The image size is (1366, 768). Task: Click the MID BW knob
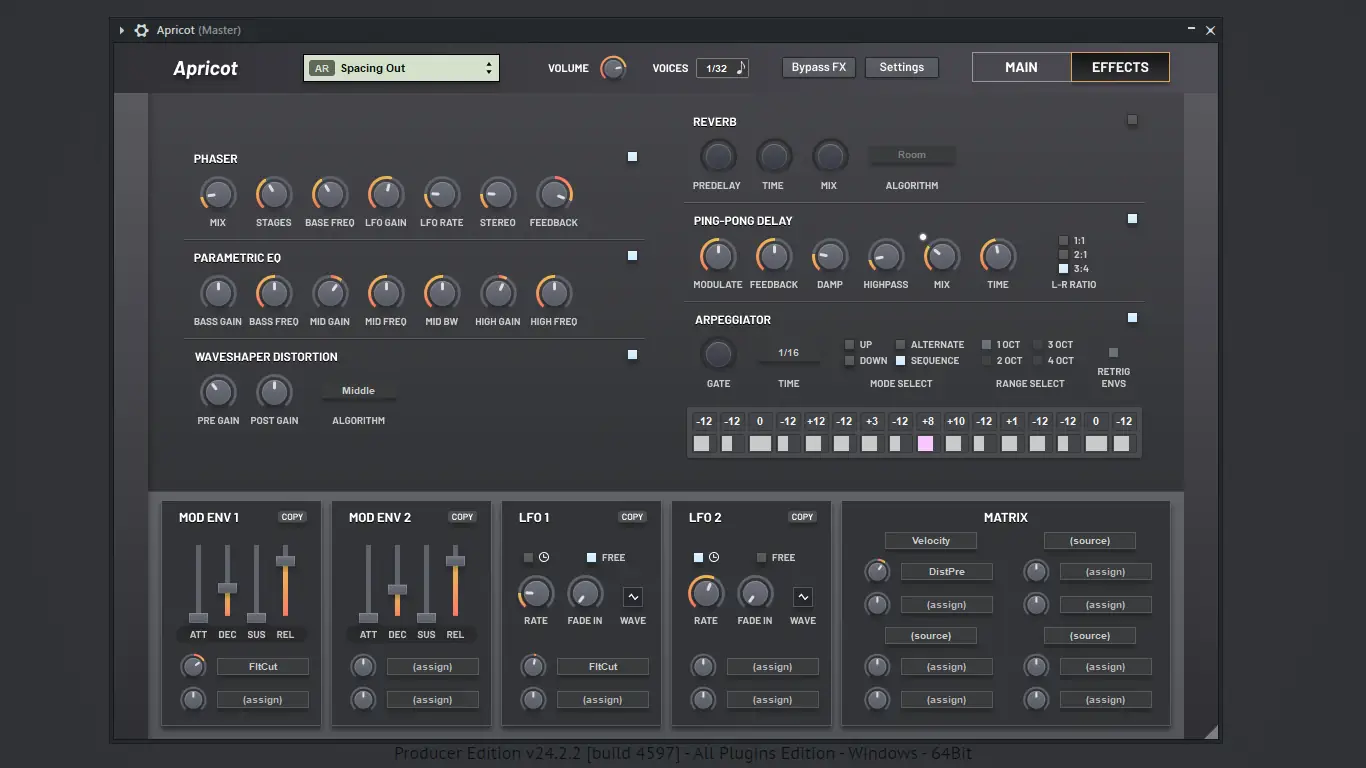[x=442, y=293]
